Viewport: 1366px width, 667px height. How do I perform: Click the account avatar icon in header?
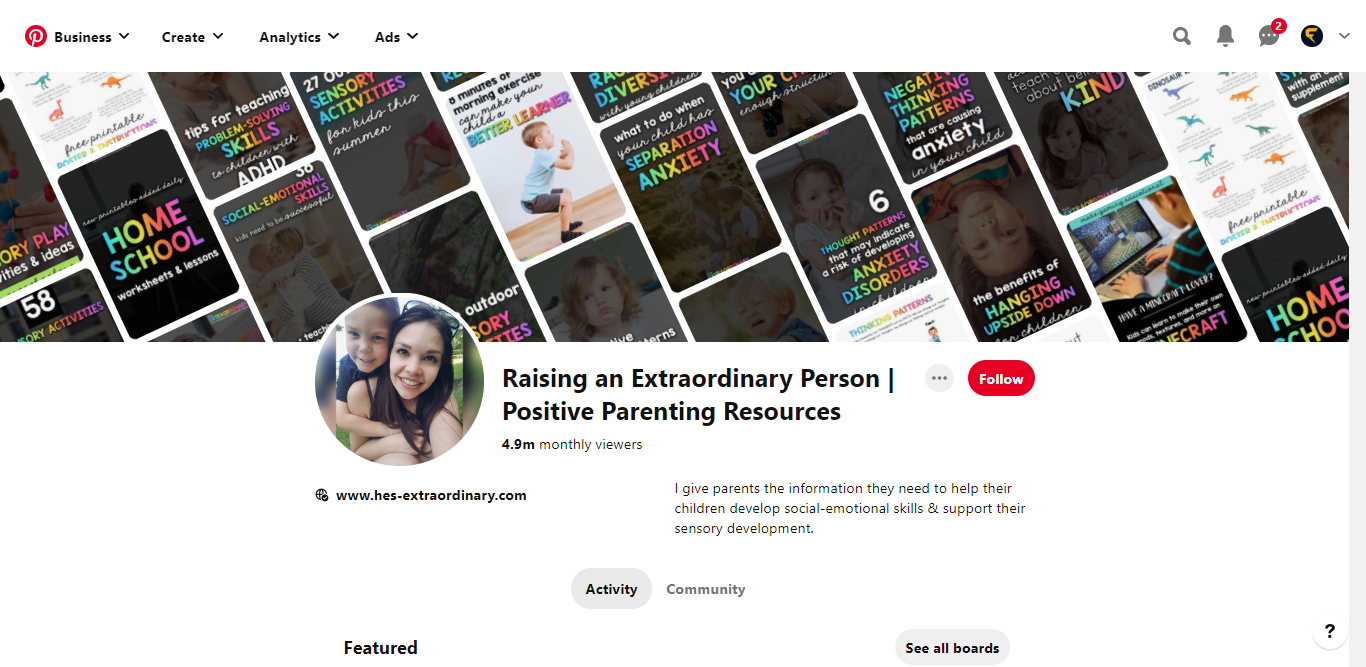tap(1312, 36)
